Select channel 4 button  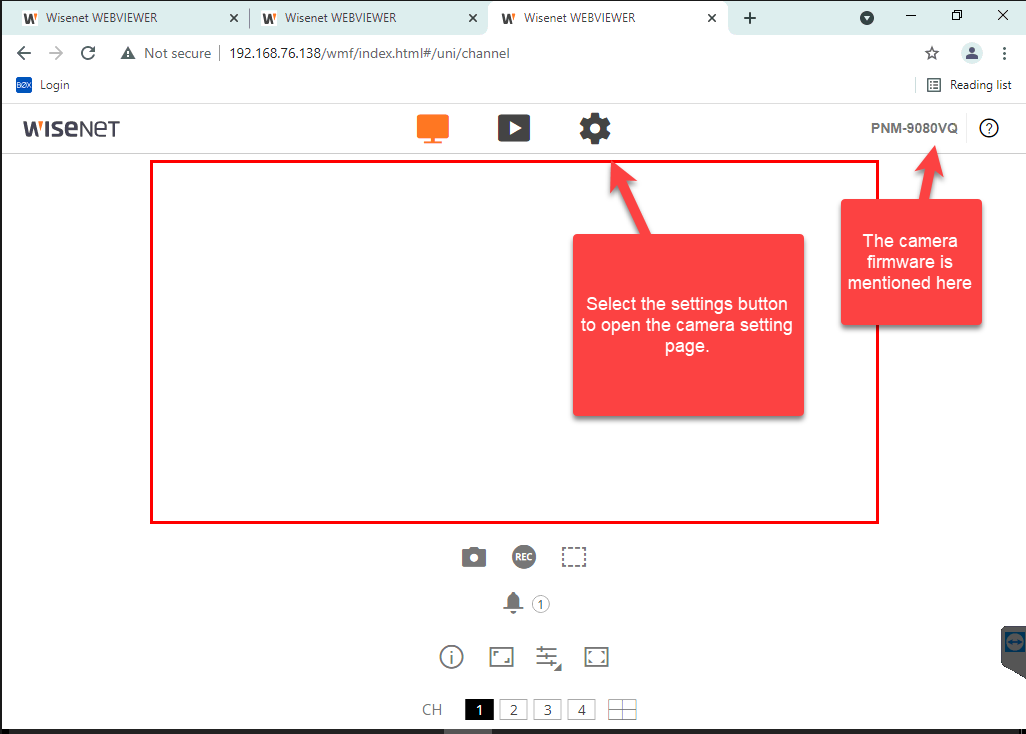(581, 709)
